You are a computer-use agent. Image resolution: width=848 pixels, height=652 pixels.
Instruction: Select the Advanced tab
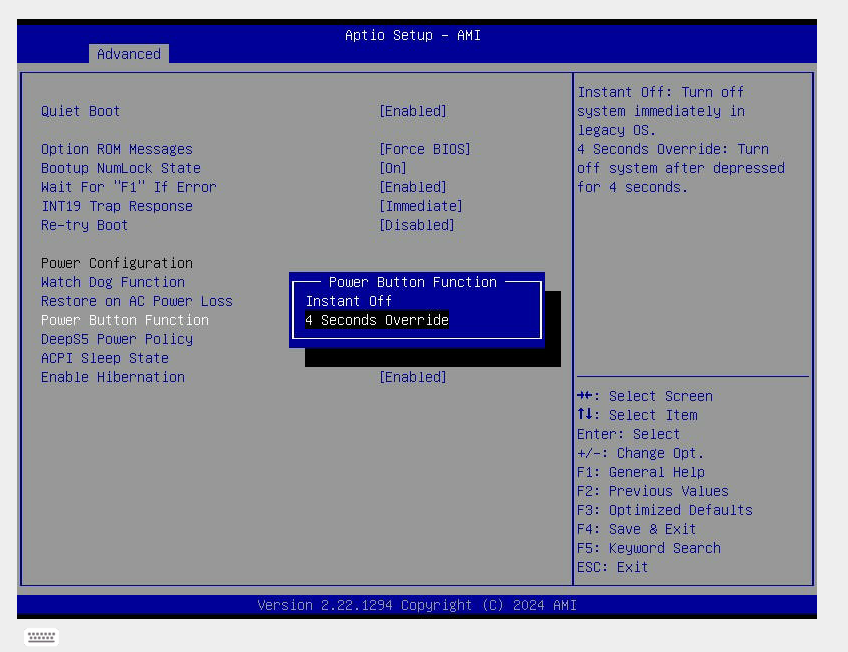[128, 54]
